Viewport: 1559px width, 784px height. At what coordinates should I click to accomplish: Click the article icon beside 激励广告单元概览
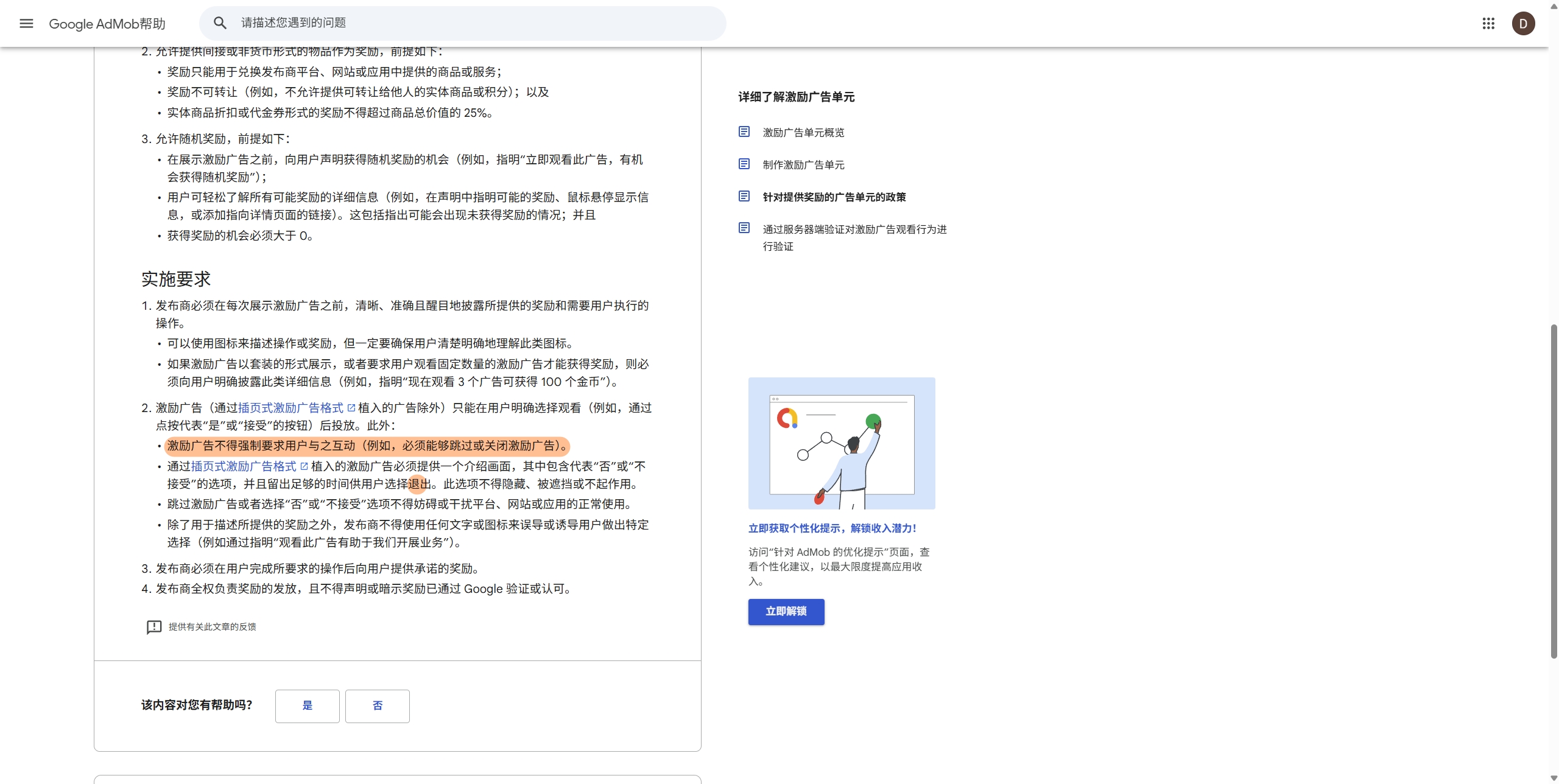[x=744, y=132]
